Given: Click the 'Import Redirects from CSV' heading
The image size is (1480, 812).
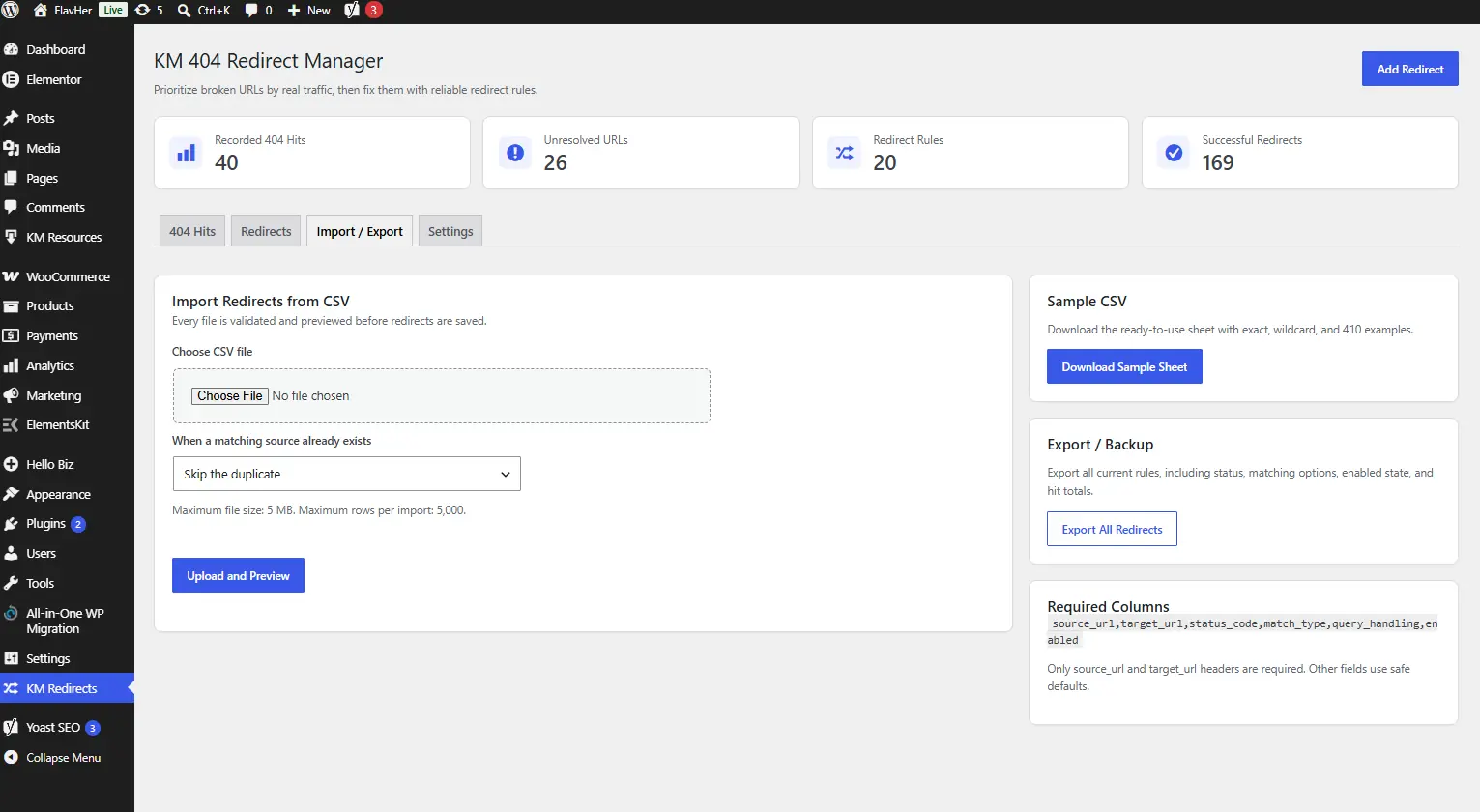Looking at the screenshot, I should coord(261,301).
